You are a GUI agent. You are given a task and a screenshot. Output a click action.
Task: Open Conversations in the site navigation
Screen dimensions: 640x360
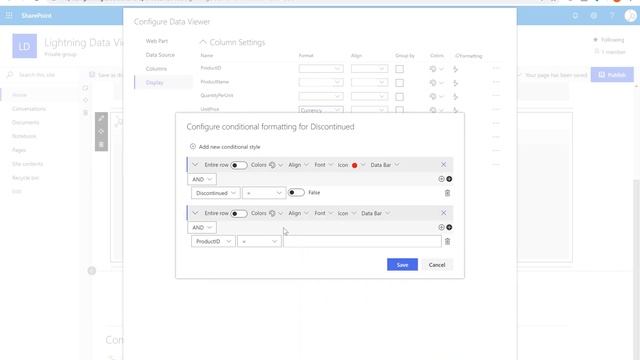tap(29, 109)
